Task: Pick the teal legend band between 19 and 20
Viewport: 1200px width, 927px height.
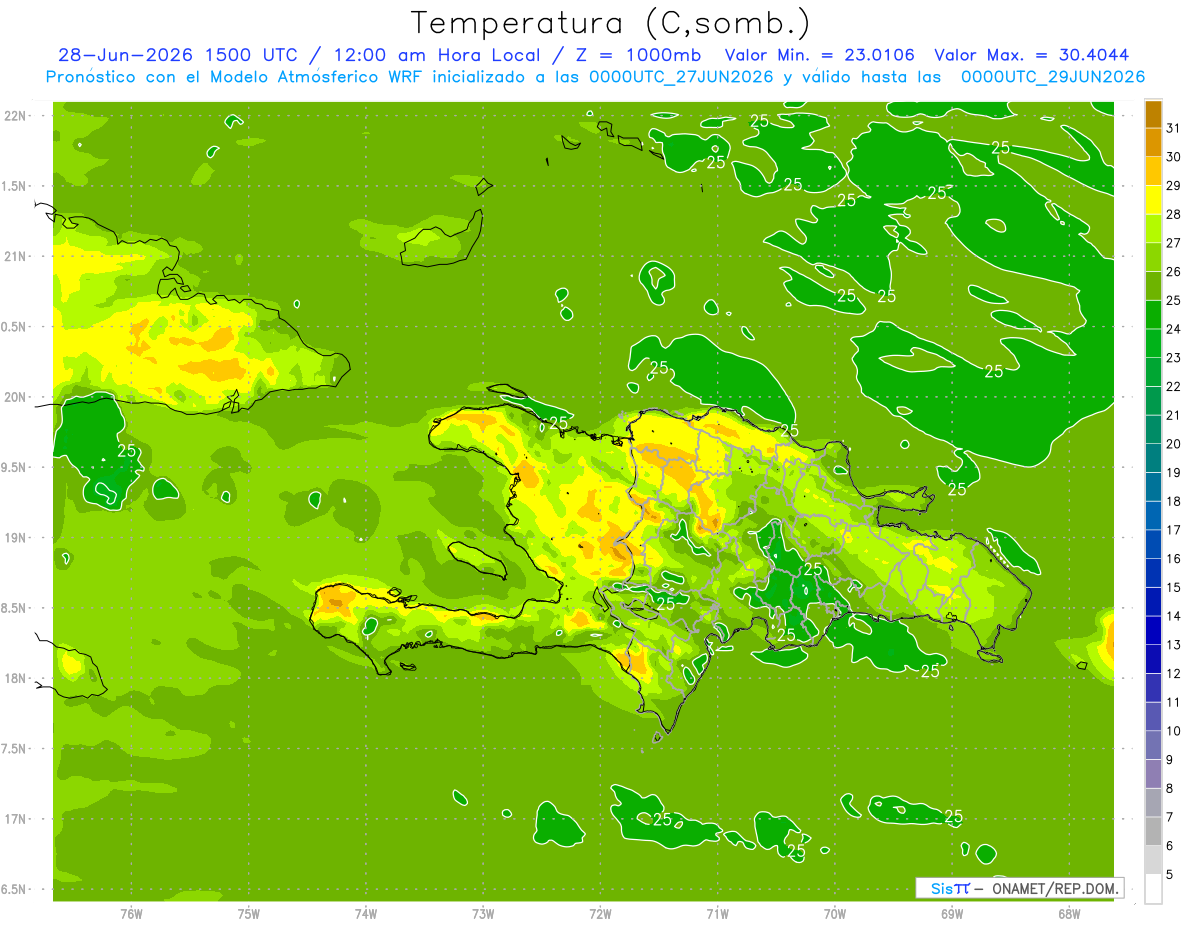Action: pyautogui.click(x=1153, y=458)
